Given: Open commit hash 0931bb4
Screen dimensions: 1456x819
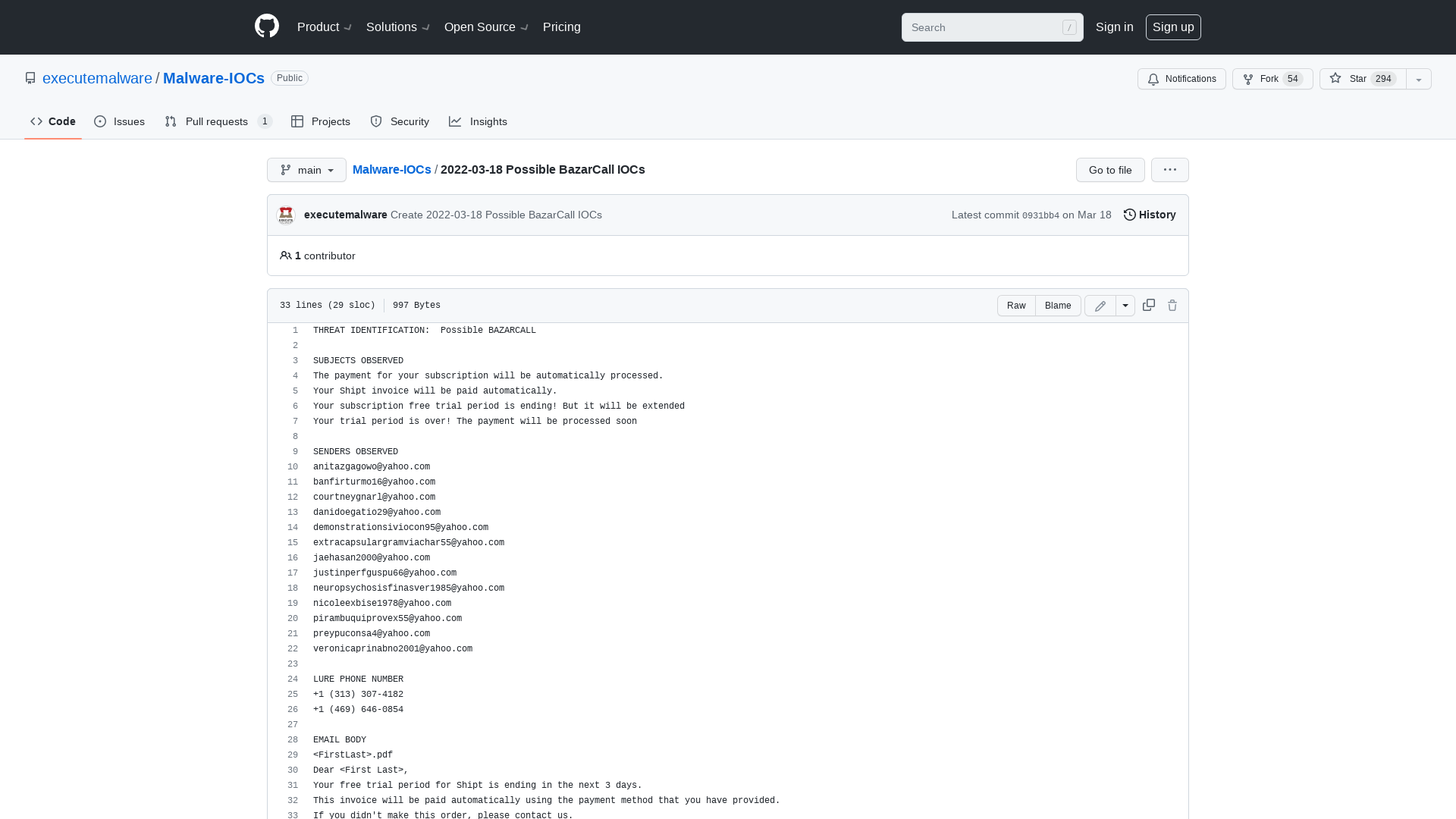Looking at the screenshot, I should click(x=1040, y=215).
